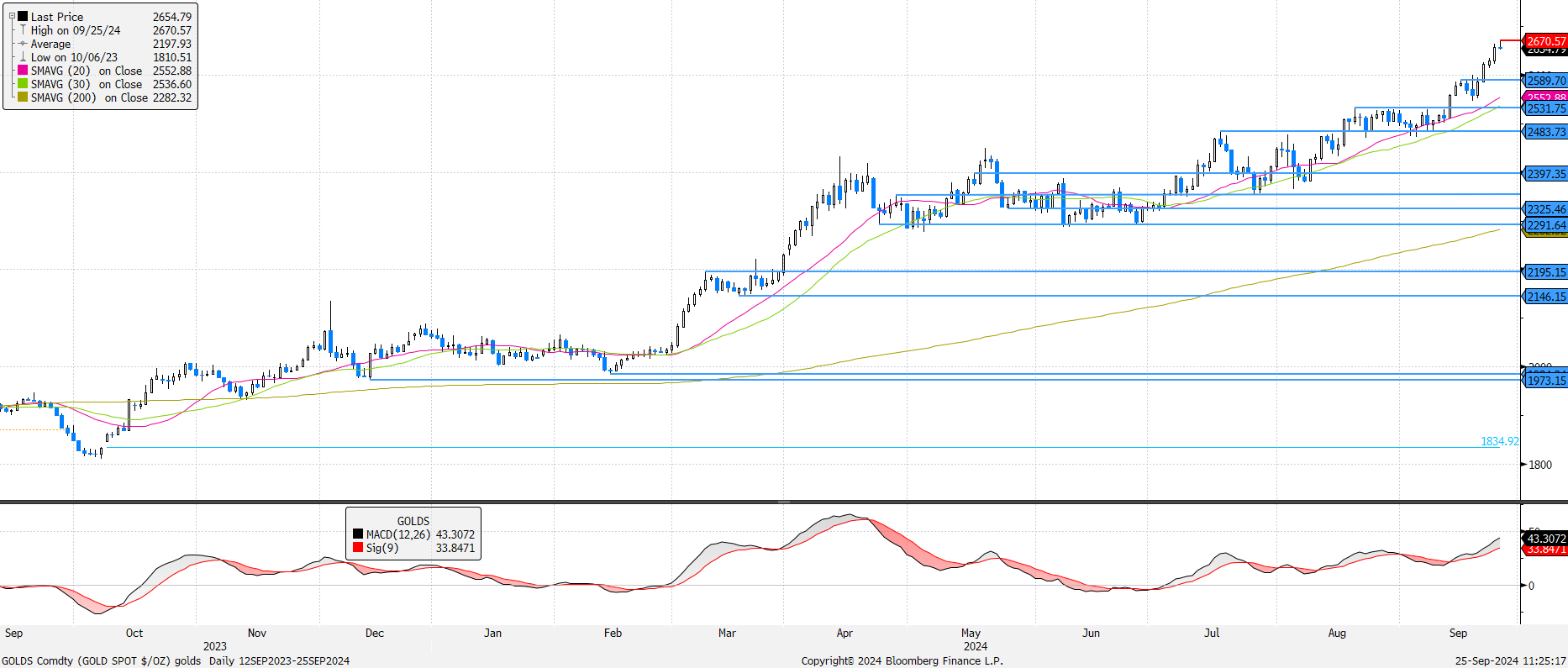This screenshot has height=668, width=1568.
Task: Select the 2589.70 level price tag
Action: point(1545,81)
